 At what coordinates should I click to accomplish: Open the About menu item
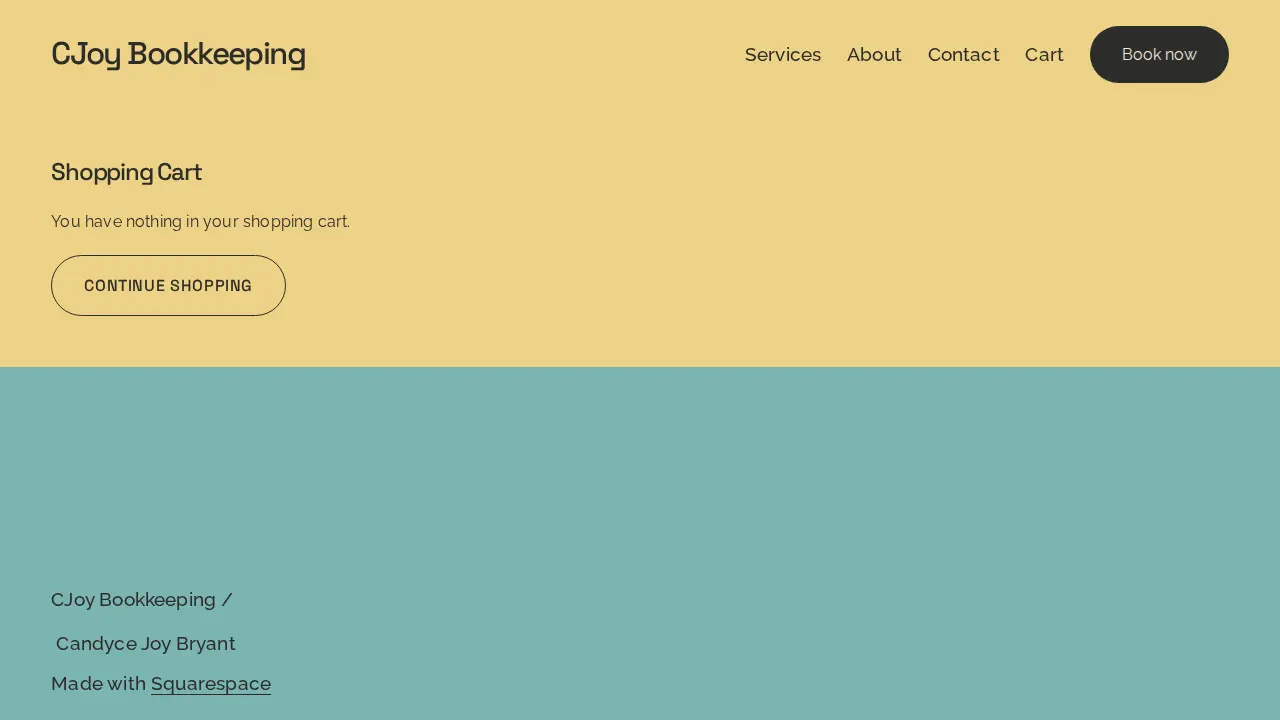874,54
